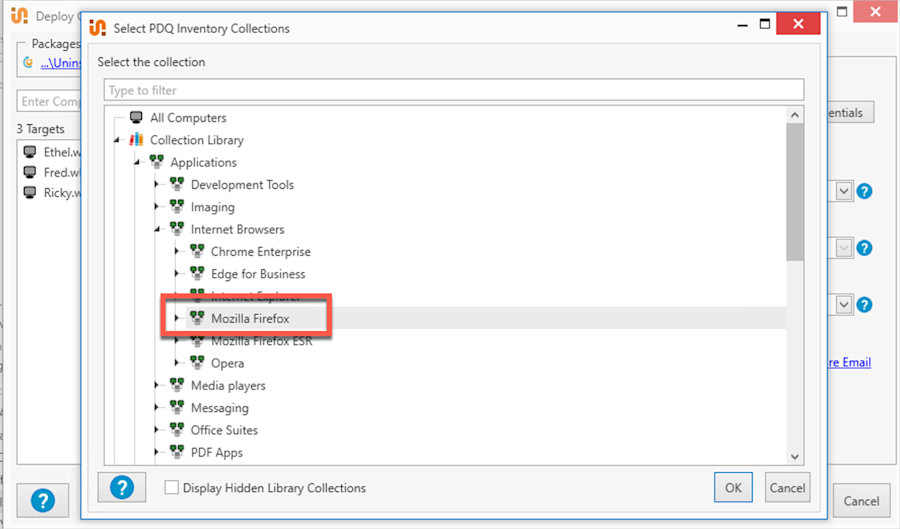Viewport: 900px width, 529px height.
Task: Select the PDF Apps collection label
Action: tap(216, 453)
